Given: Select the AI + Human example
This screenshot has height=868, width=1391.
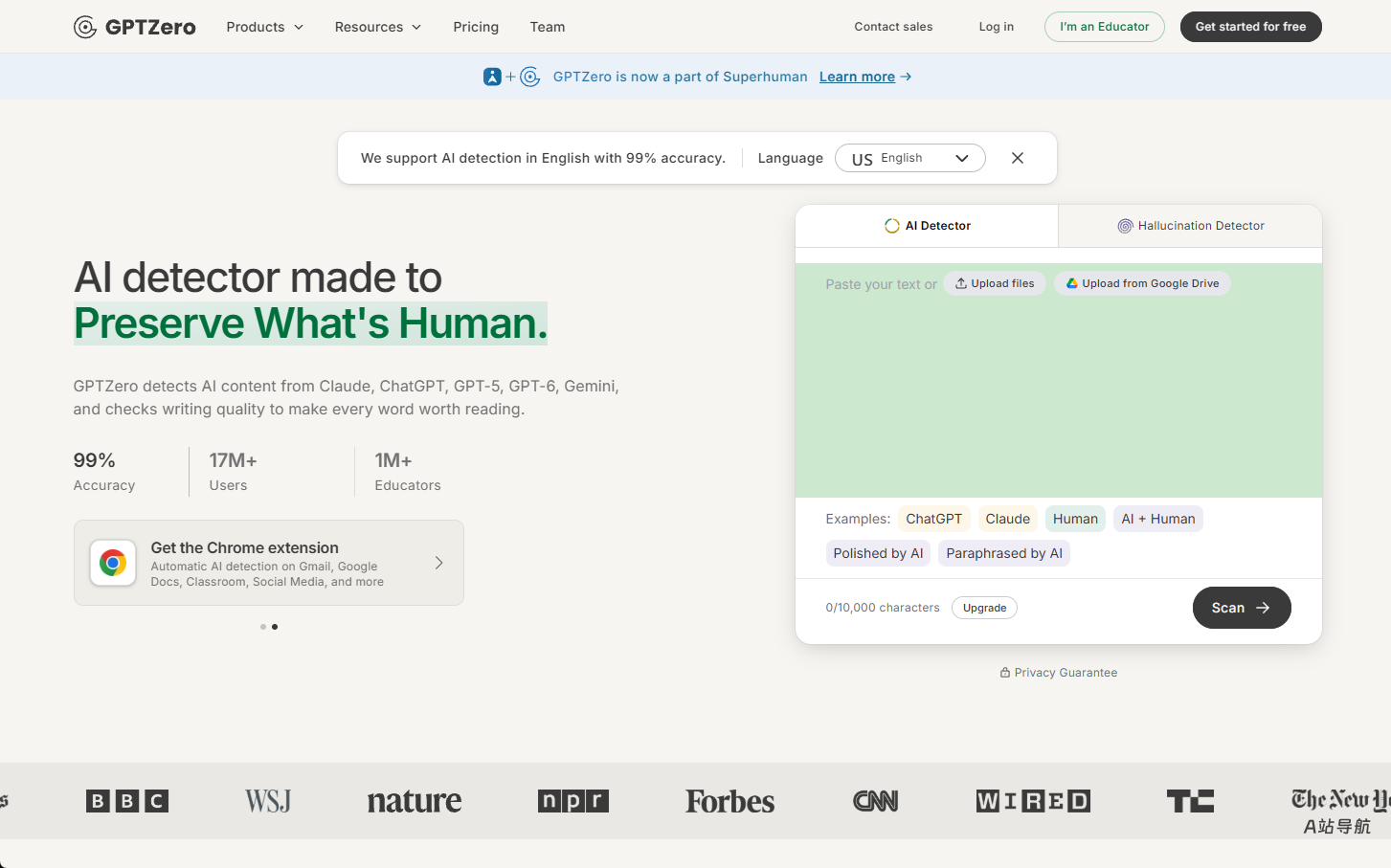Looking at the screenshot, I should coord(1158,519).
